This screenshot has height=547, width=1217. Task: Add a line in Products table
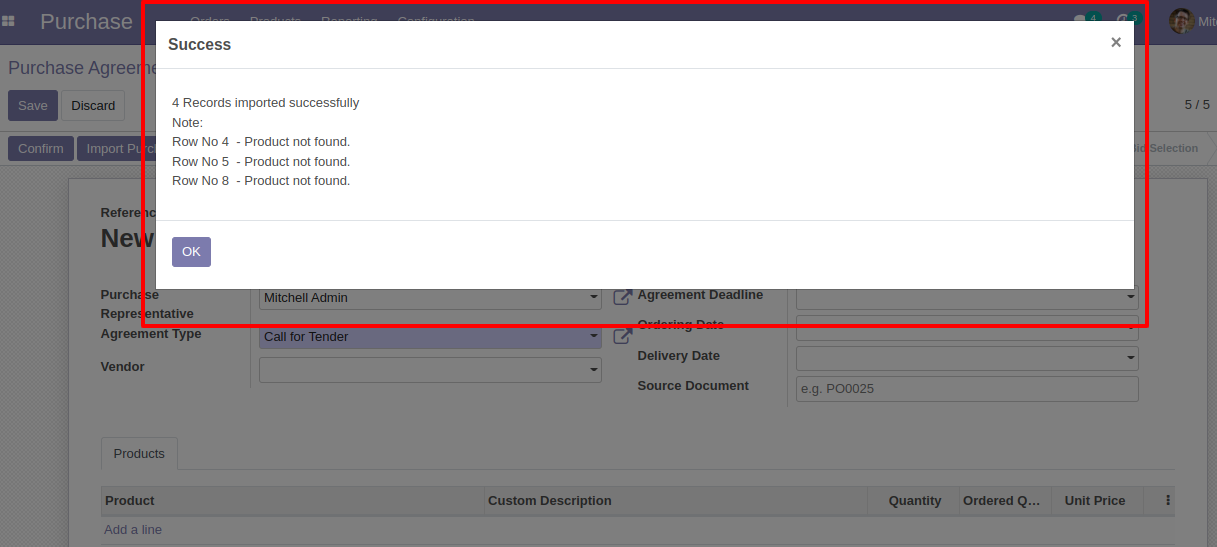[x=133, y=530]
